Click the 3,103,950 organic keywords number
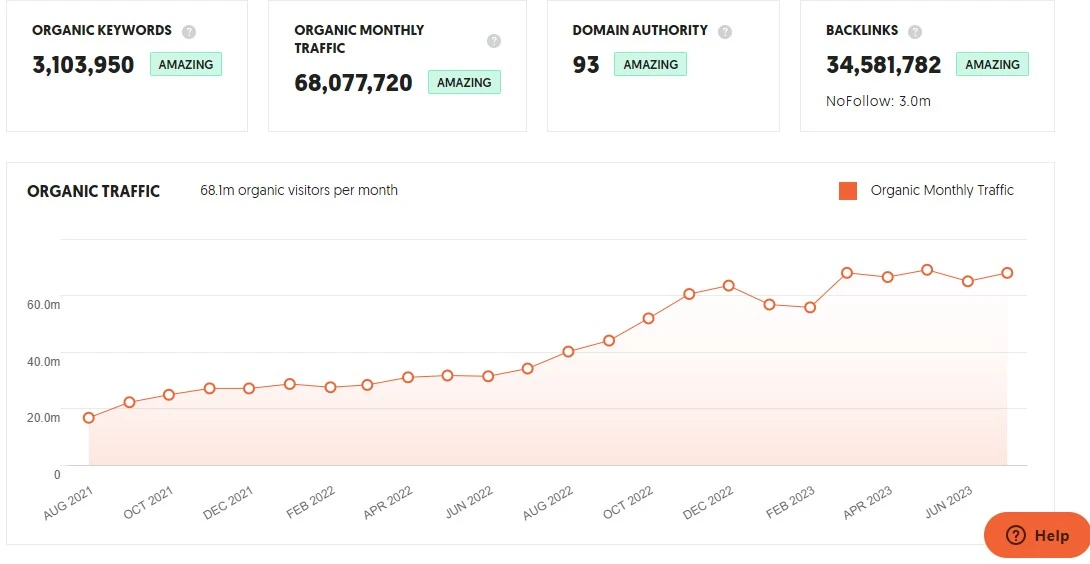The height and width of the screenshot is (564, 1090). point(83,65)
